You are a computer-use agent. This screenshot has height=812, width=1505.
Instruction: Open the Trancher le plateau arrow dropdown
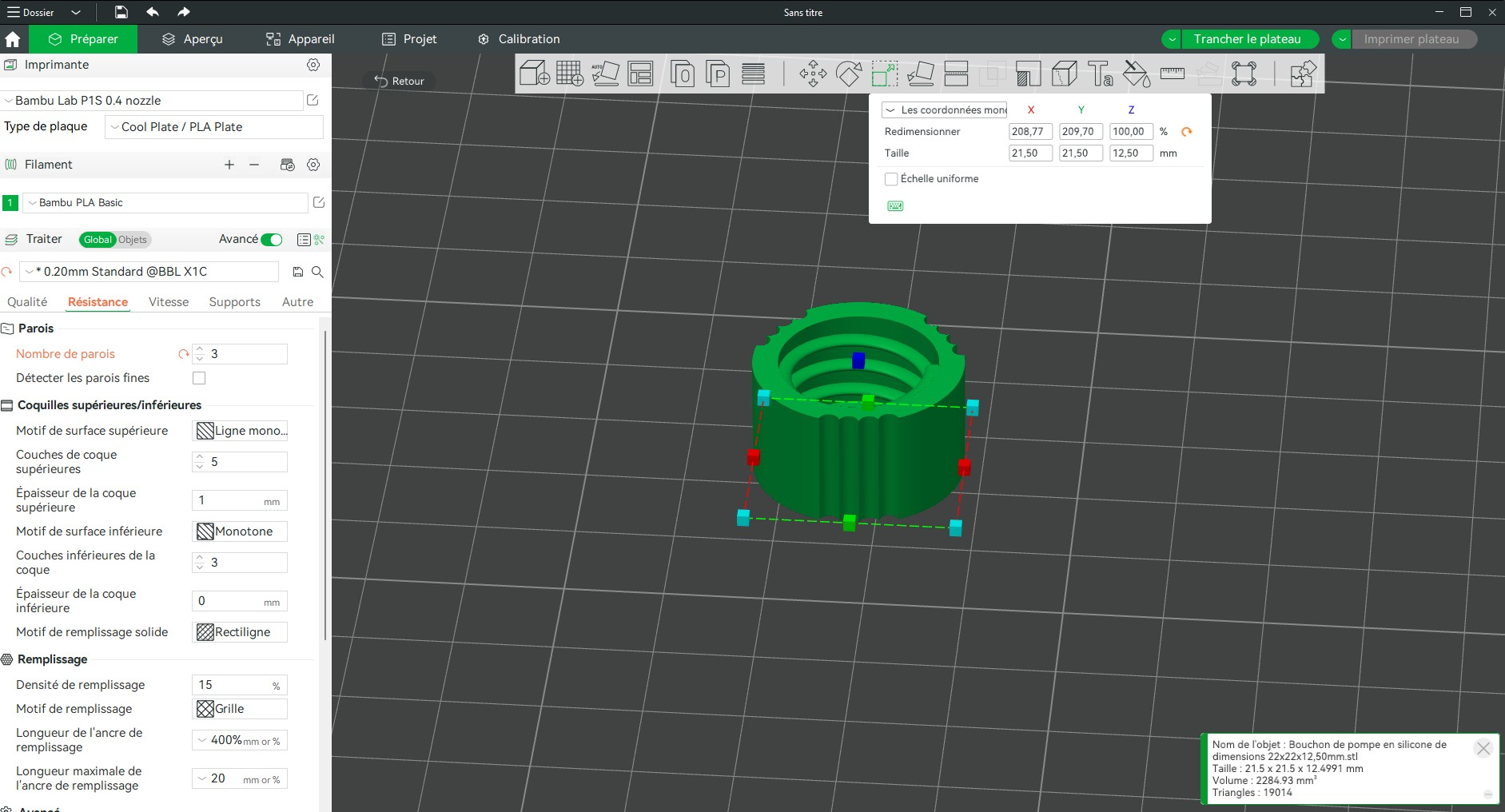pos(1172,39)
